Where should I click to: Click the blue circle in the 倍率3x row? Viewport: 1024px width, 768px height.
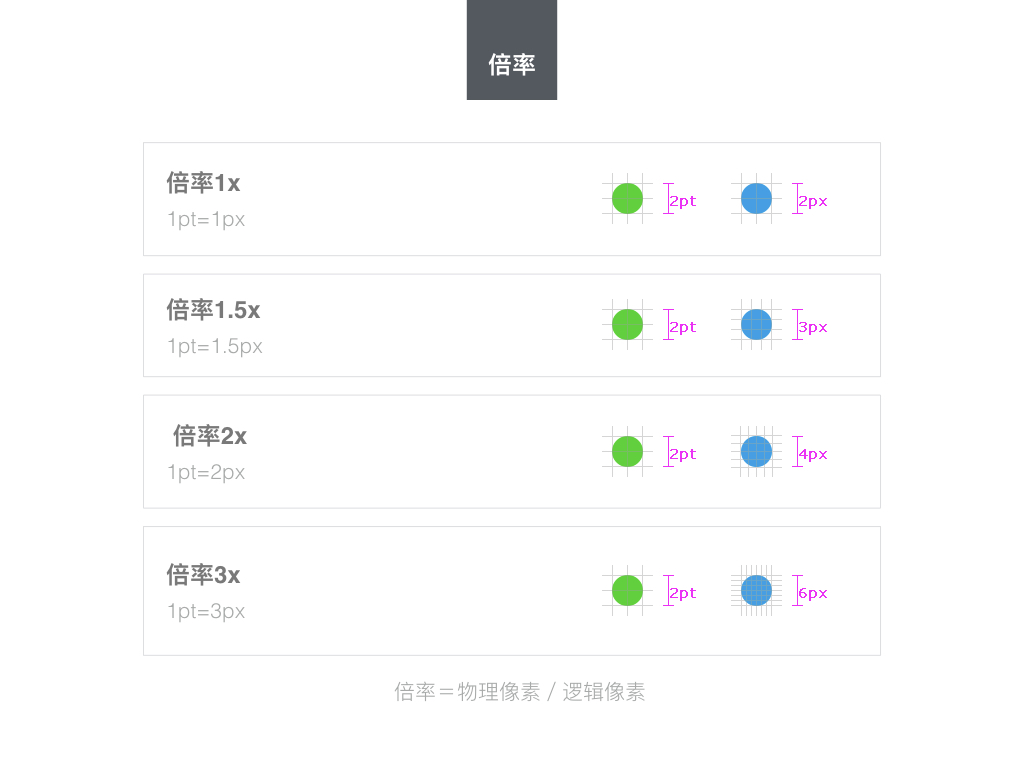coord(756,591)
